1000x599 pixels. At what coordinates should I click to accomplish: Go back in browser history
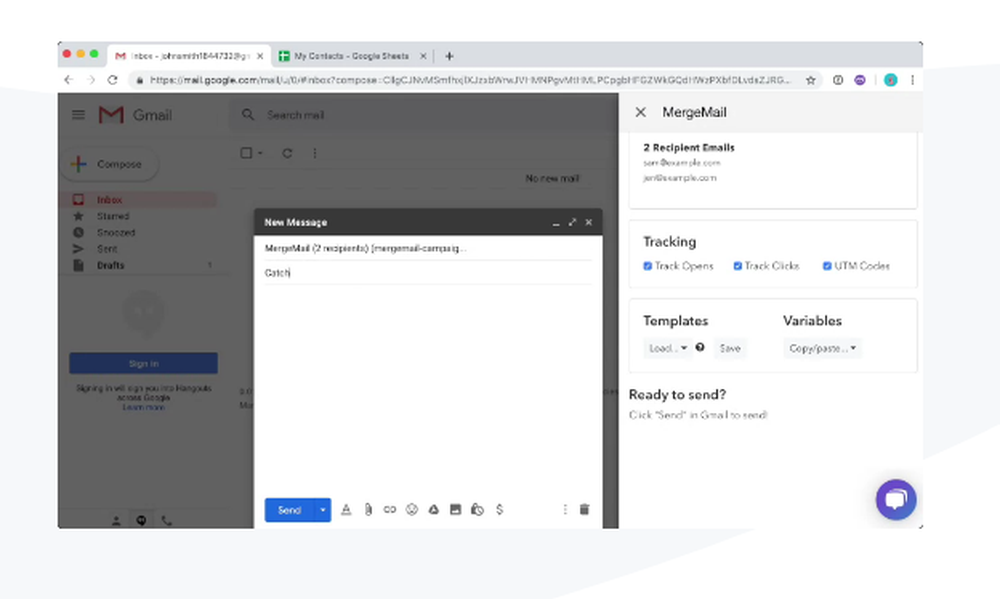[x=68, y=80]
